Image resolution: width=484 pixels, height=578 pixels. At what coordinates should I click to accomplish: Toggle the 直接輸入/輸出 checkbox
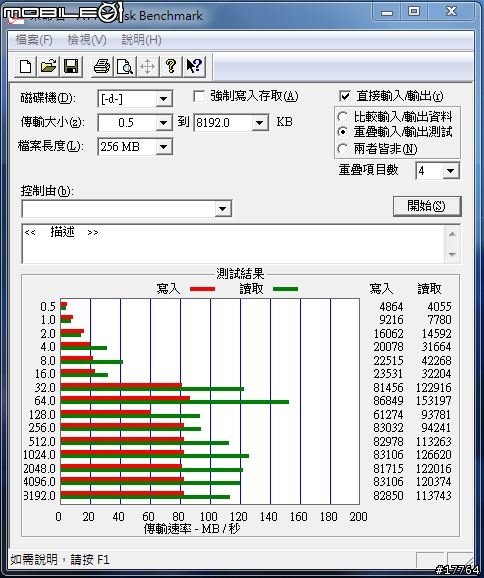345,97
